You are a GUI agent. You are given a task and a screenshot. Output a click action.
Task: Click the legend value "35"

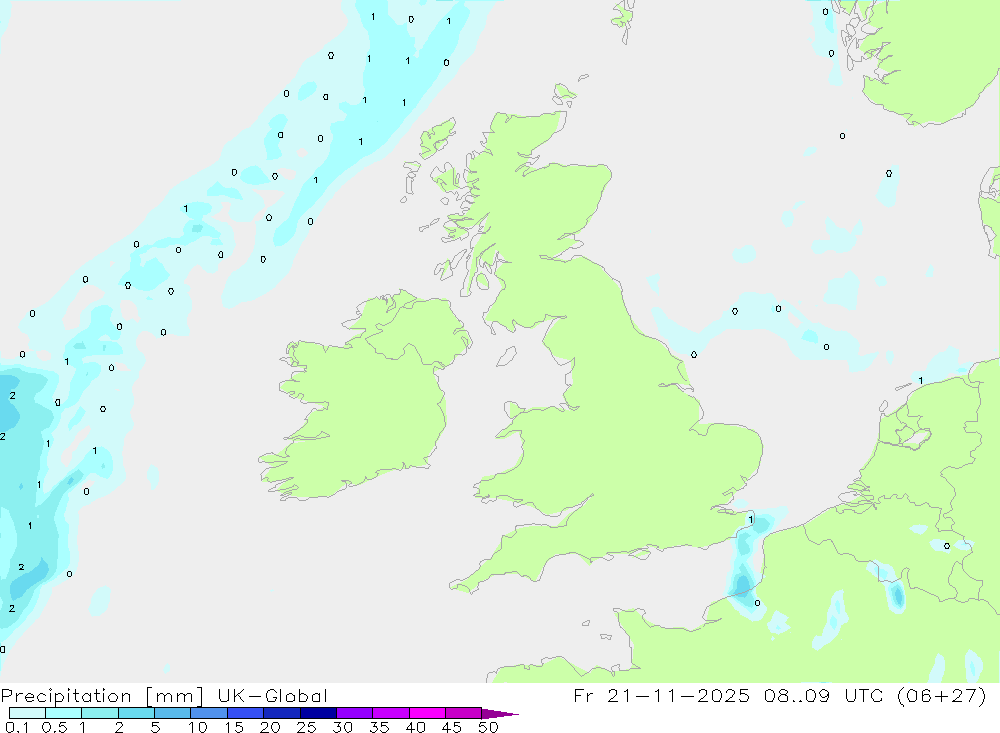click(x=379, y=727)
